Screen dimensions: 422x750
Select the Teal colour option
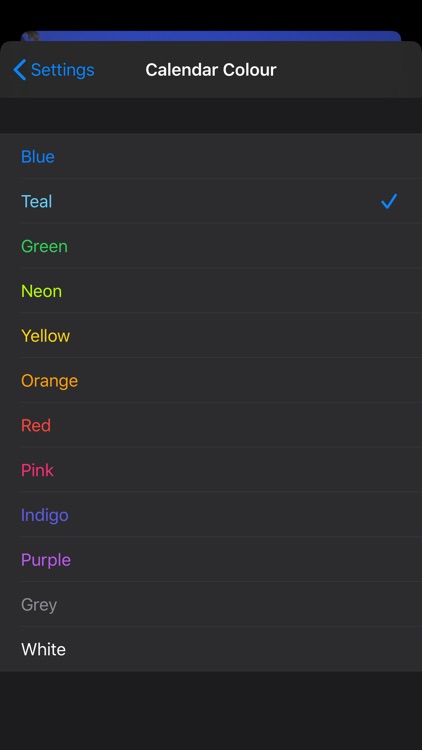click(x=211, y=201)
